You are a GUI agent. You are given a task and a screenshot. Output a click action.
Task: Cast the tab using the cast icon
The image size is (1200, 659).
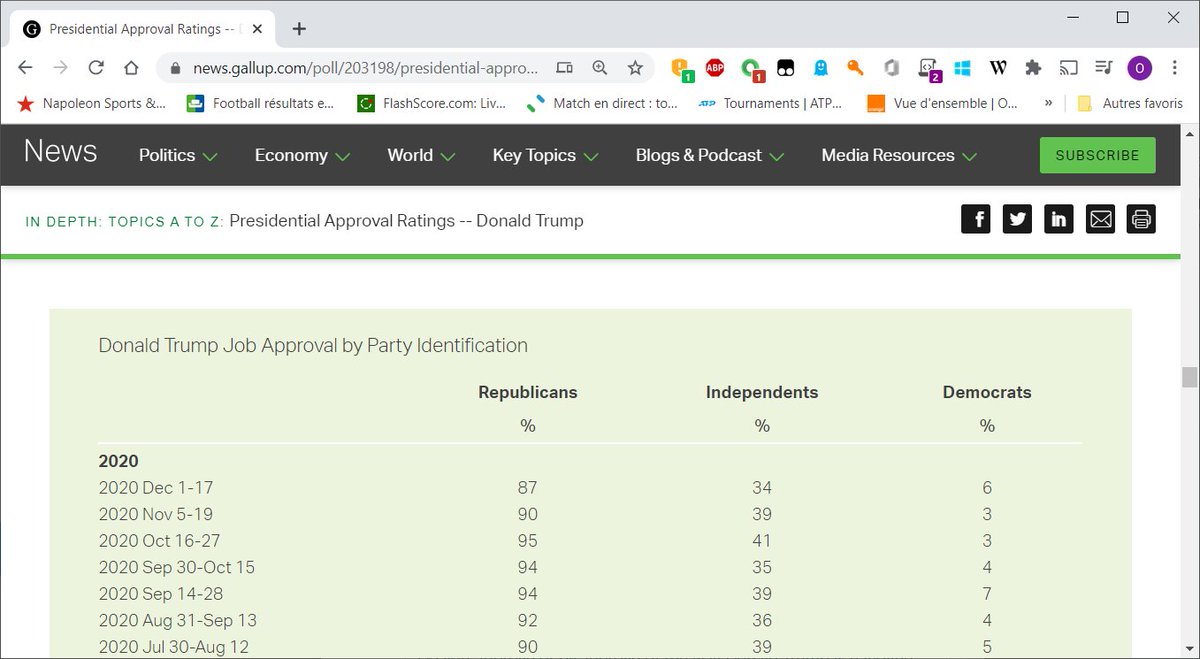1069,68
